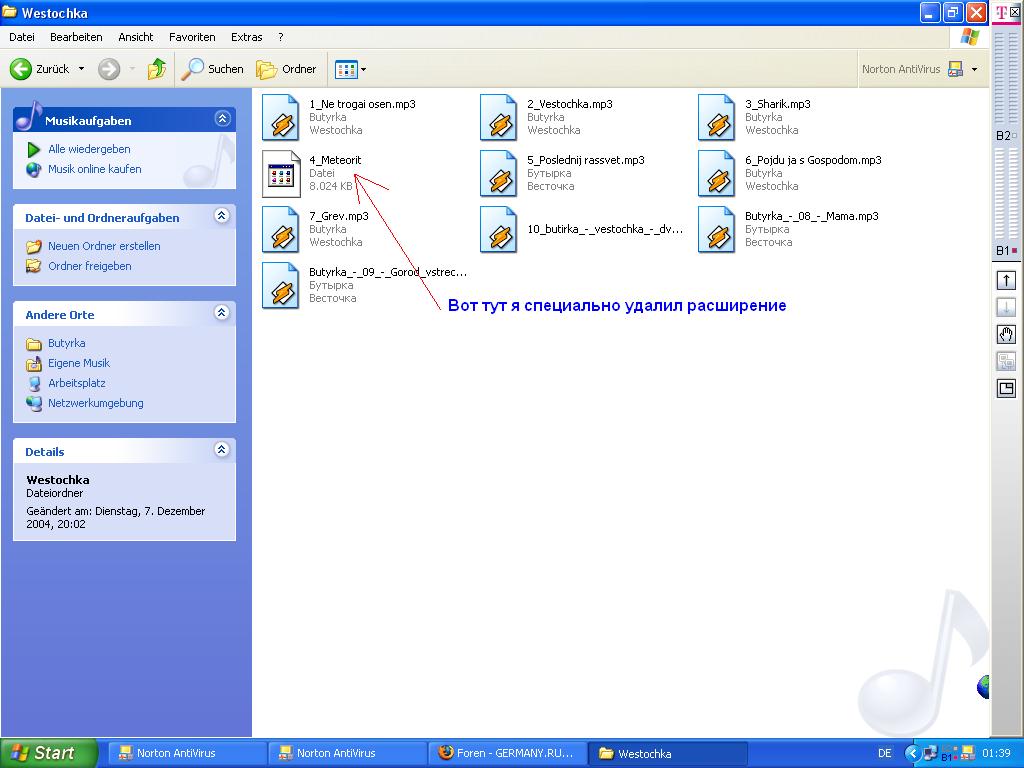Click the Zurück back arrow icon
The height and width of the screenshot is (768, 1024).
coord(21,69)
